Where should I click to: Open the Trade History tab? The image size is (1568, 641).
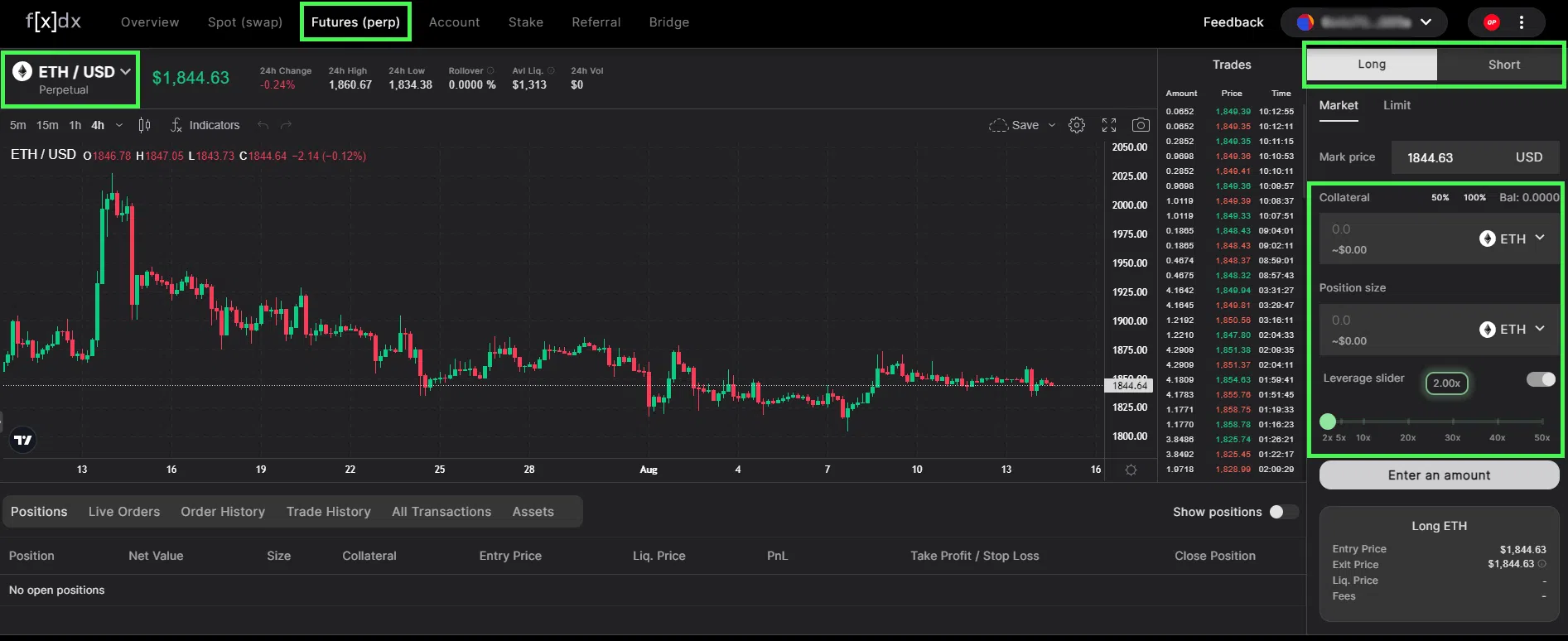tap(329, 512)
